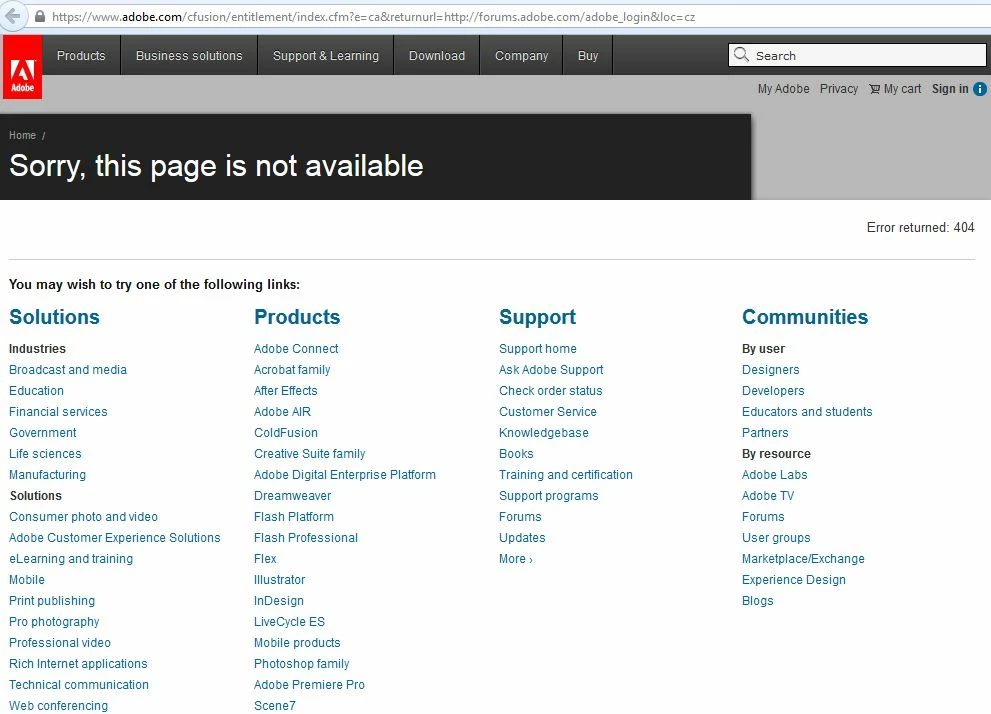Open the Manufacturing link
This screenshot has height=714, width=991.
(x=47, y=475)
